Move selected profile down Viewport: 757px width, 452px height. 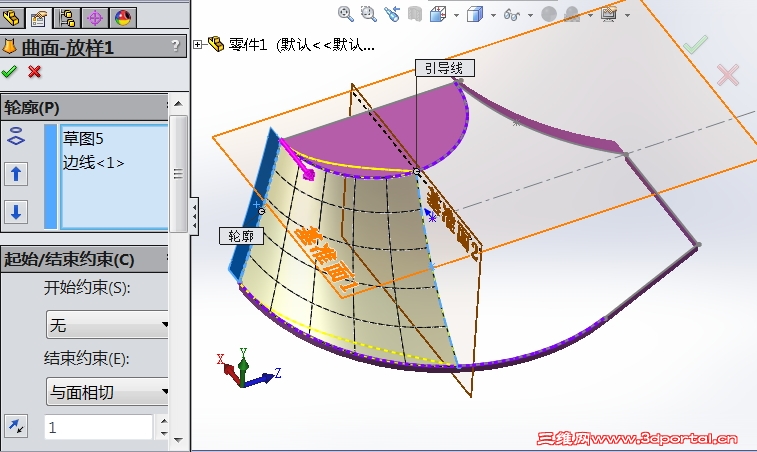point(16,212)
